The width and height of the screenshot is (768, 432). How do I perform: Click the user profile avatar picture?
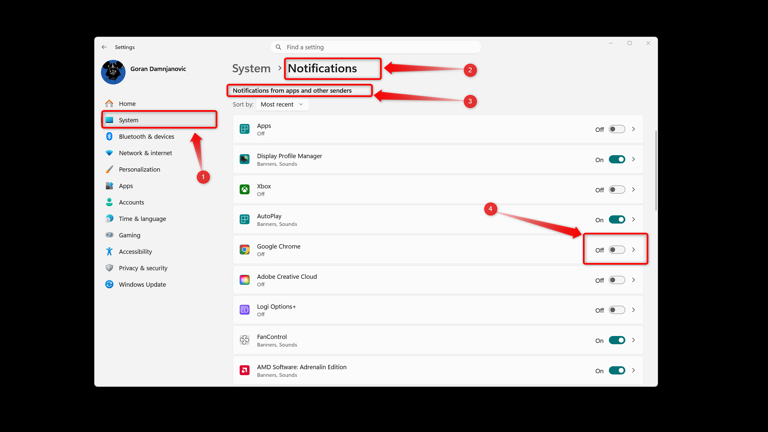click(113, 72)
